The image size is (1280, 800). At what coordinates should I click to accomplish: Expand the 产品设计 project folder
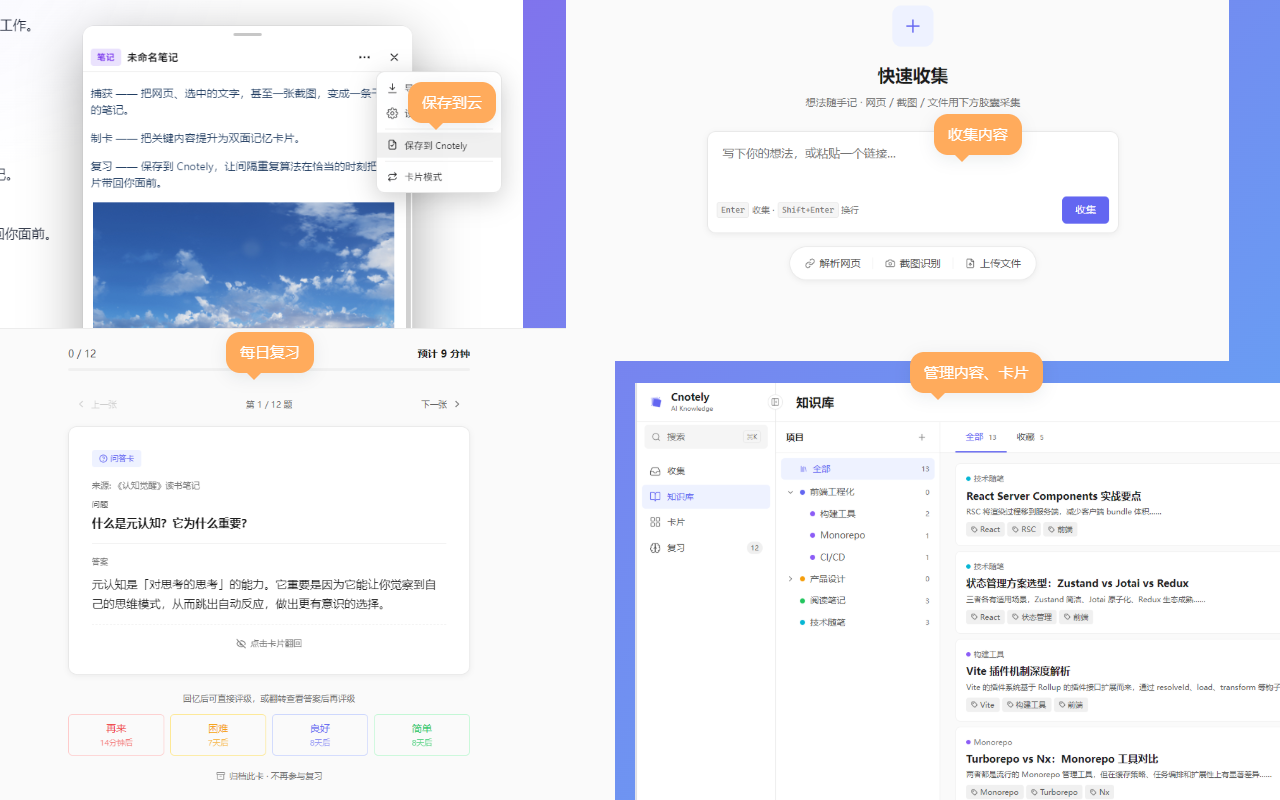[x=790, y=579]
